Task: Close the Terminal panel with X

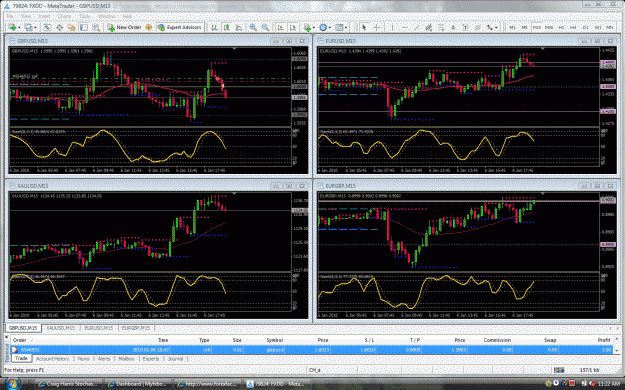Action: pos(6,337)
